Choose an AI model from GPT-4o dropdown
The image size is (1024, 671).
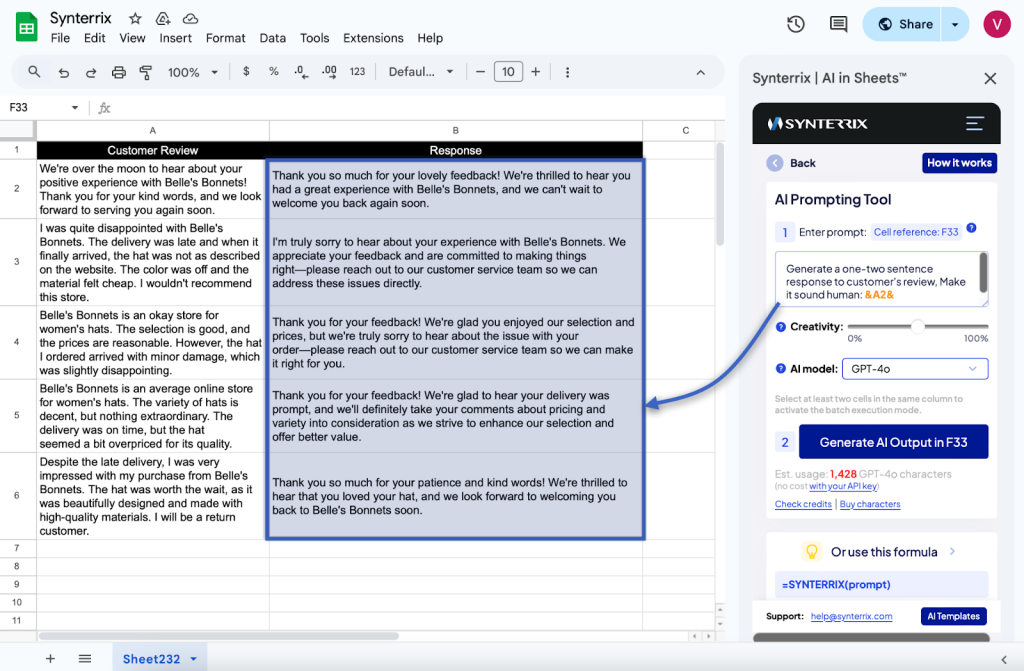point(915,368)
